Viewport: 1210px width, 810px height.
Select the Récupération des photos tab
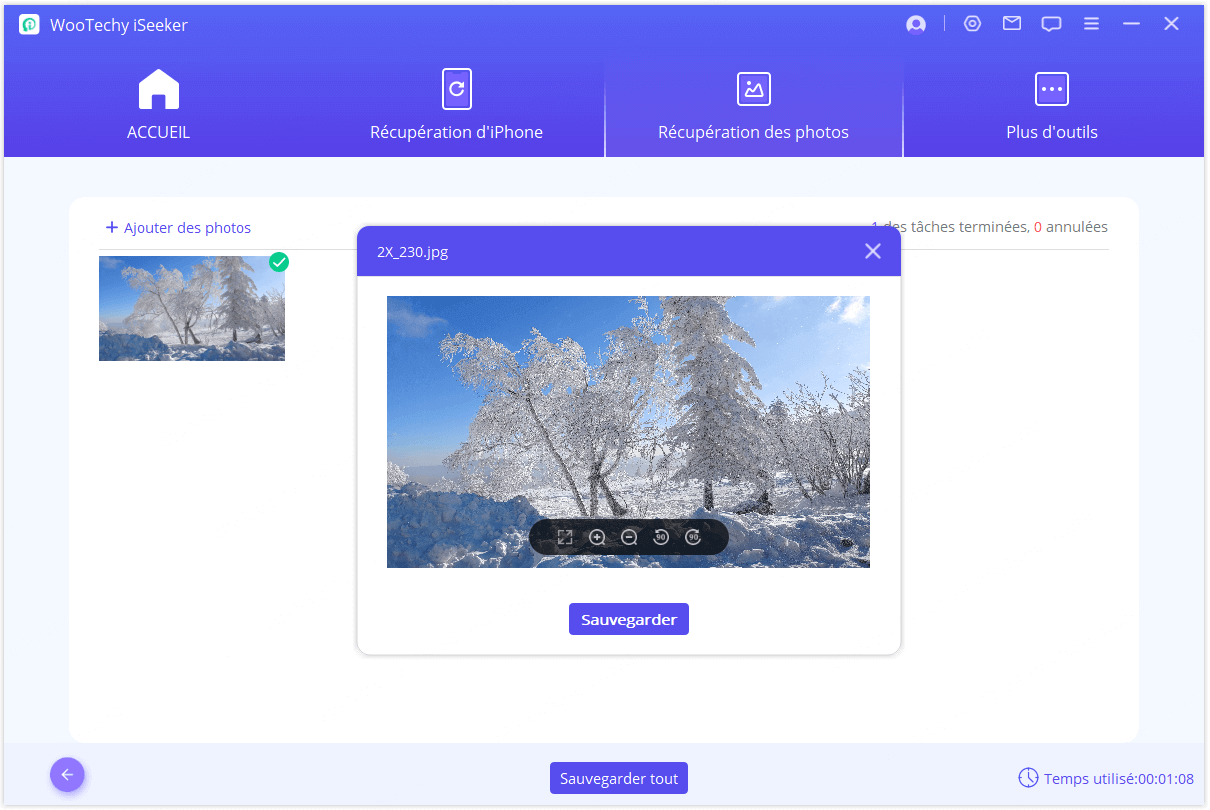753,106
